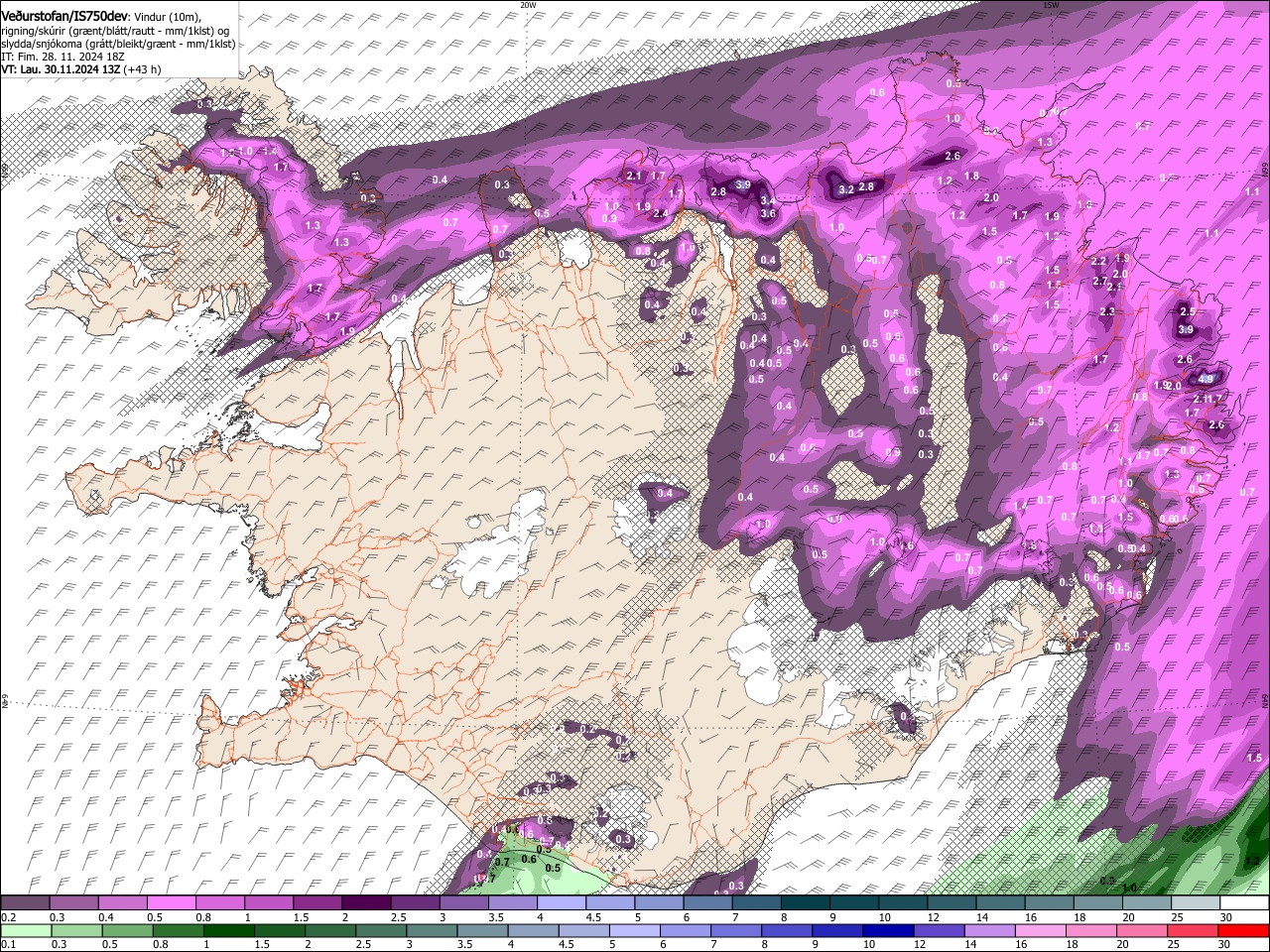
Task: Pick the lower-row pink swatch starting at 20
Action: [1141, 931]
